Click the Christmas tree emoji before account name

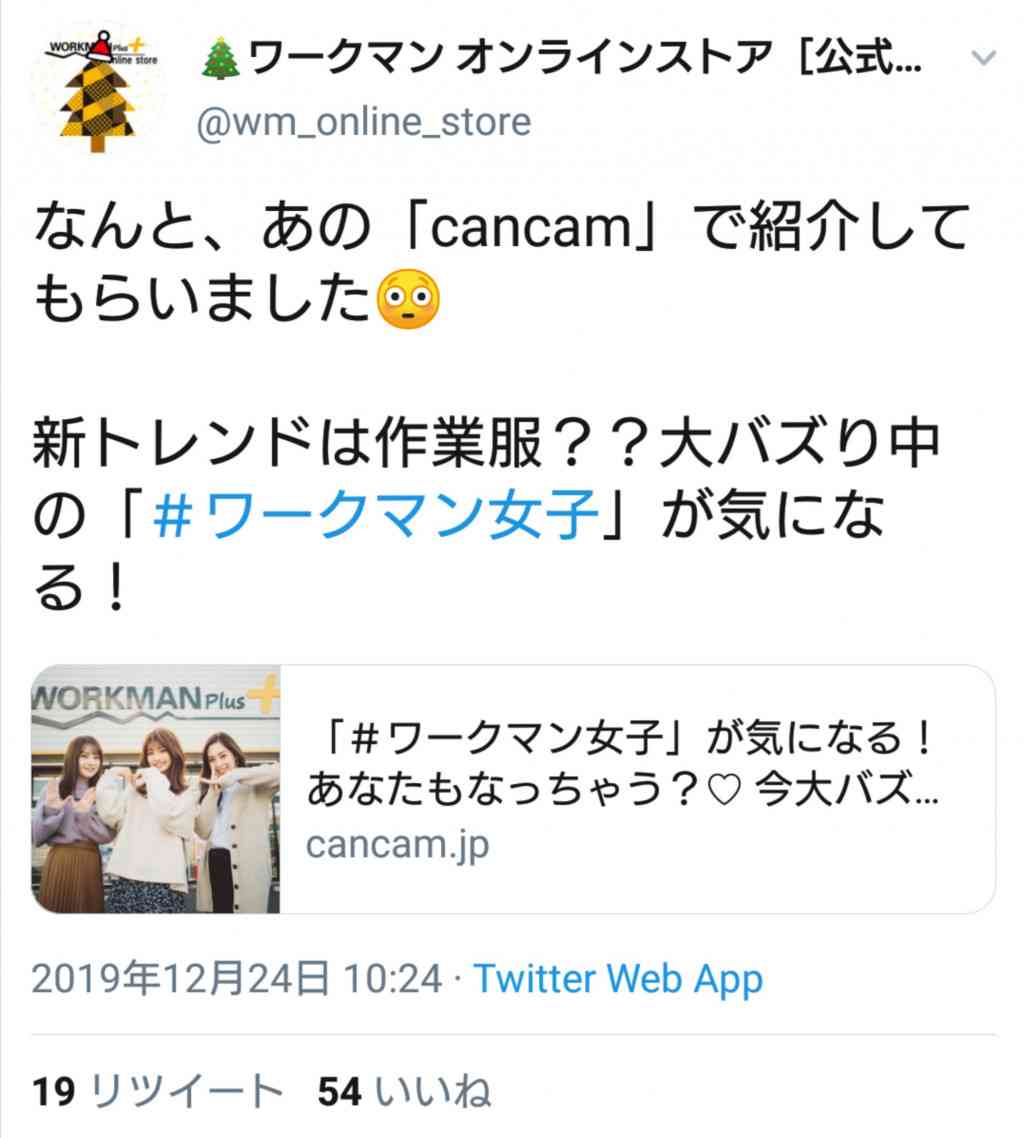tap(221, 58)
